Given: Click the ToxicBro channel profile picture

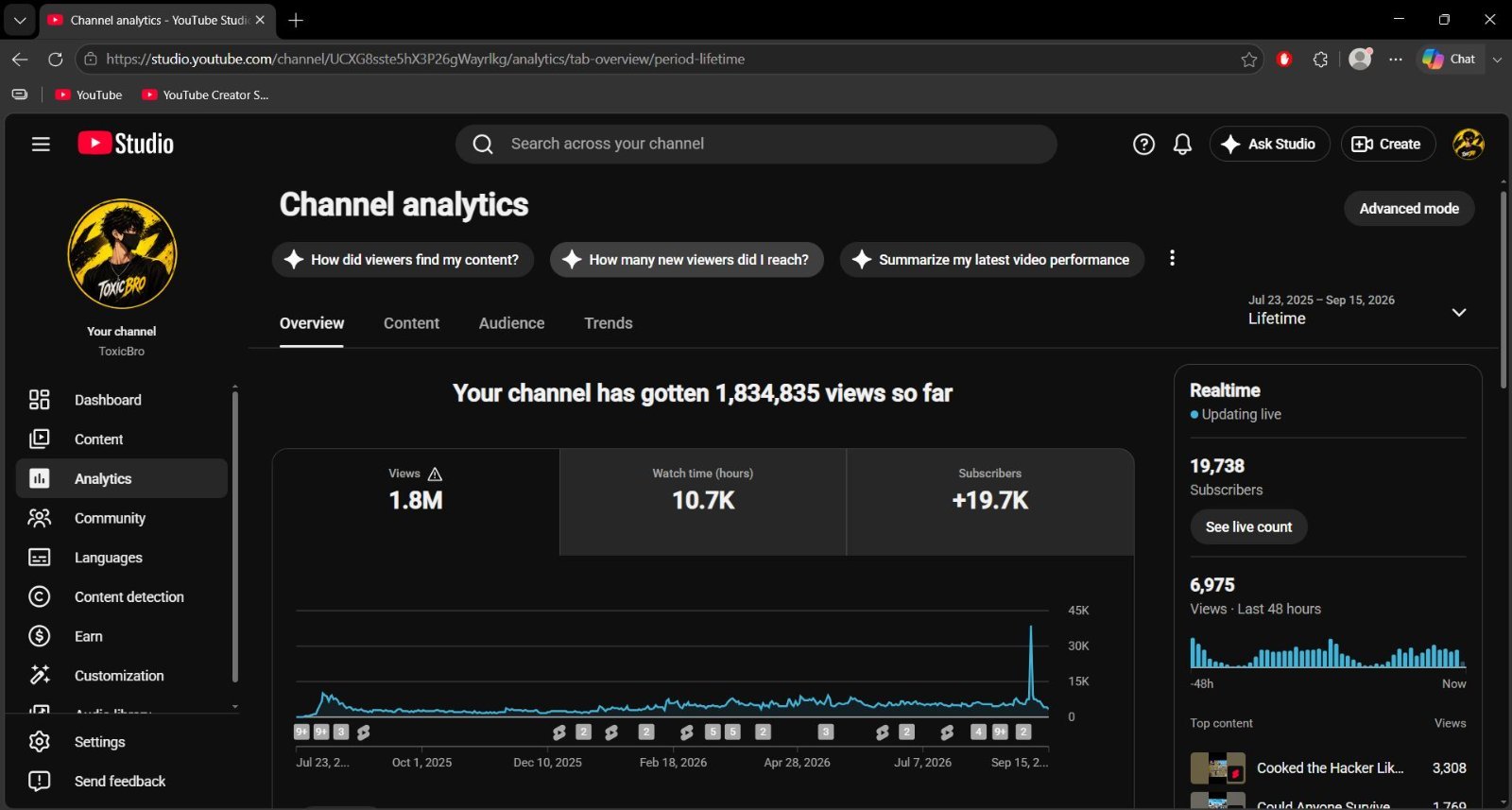Looking at the screenshot, I should tap(122, 254).
